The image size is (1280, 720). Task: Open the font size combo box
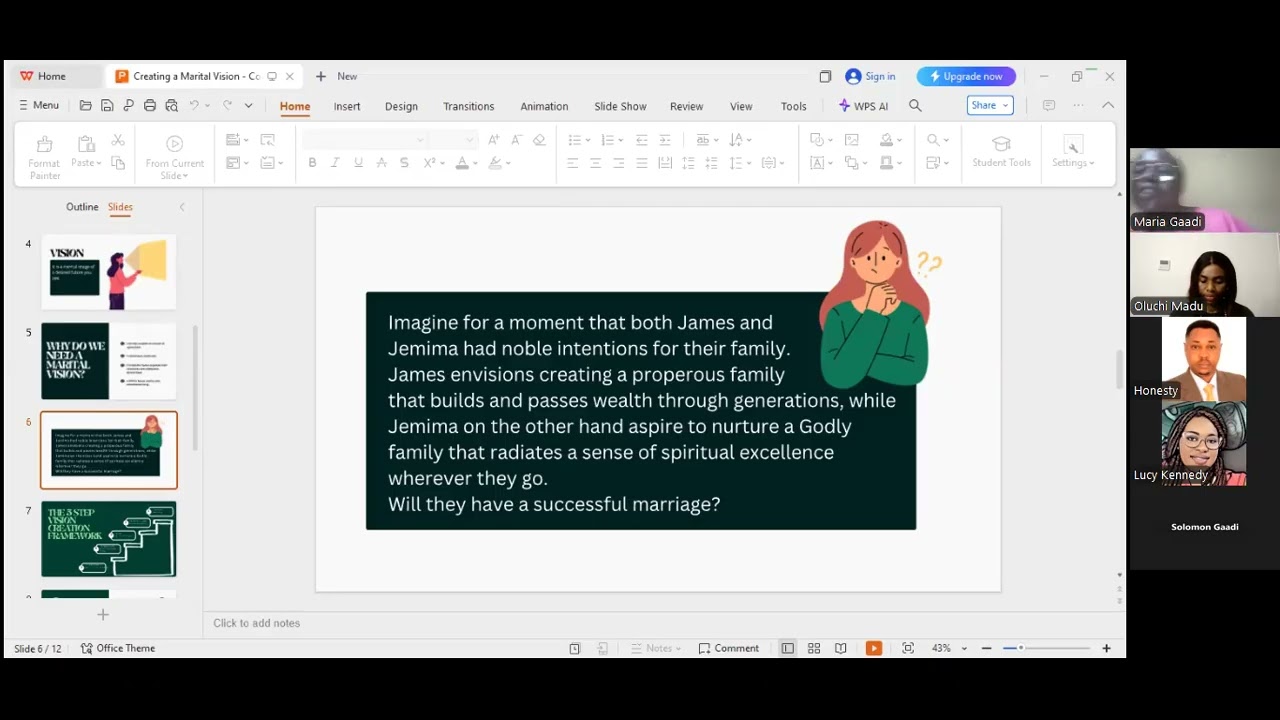(453, 140)
